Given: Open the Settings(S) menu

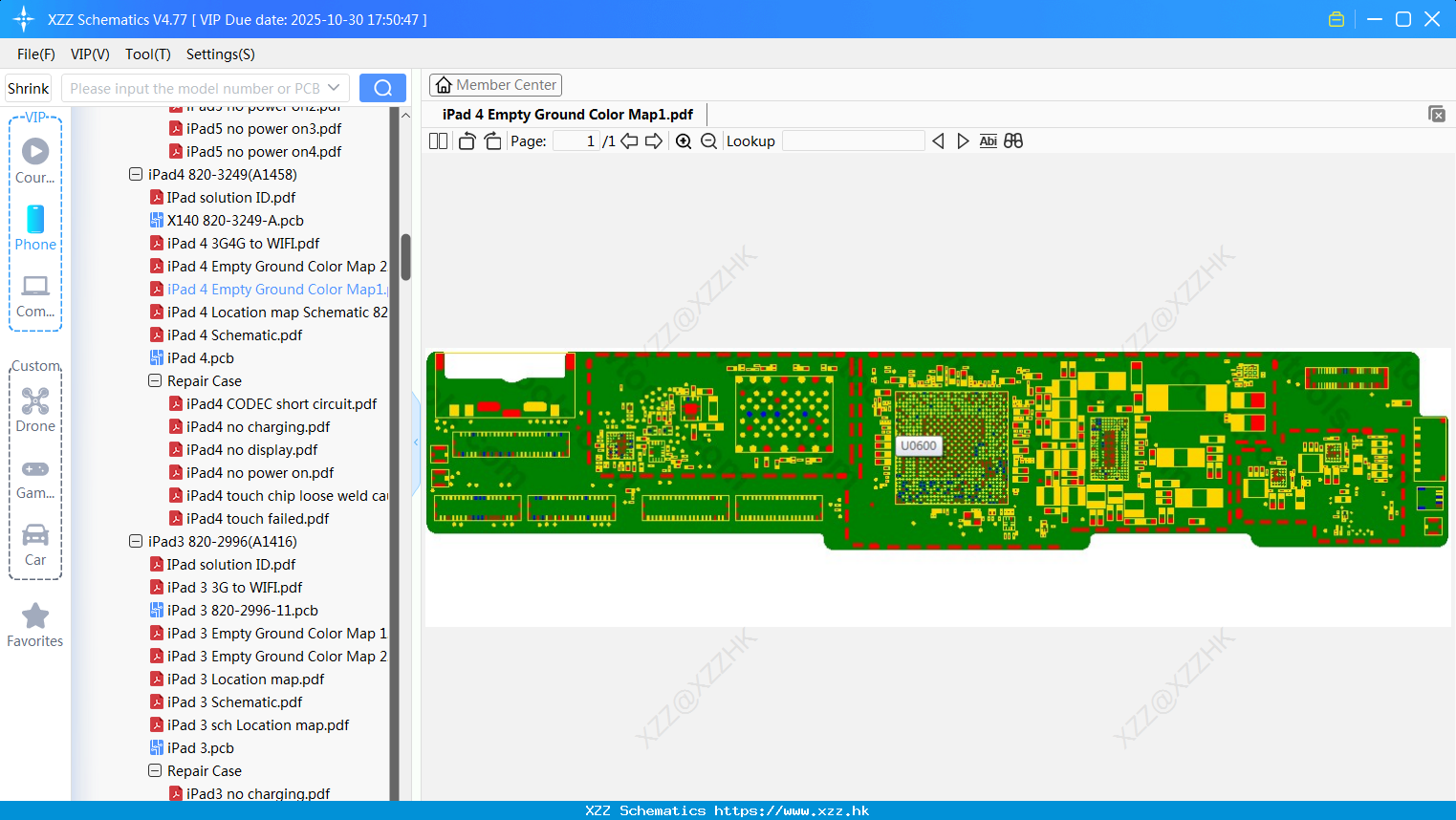Looking at the screenshot, I should [x=221, y=54].
